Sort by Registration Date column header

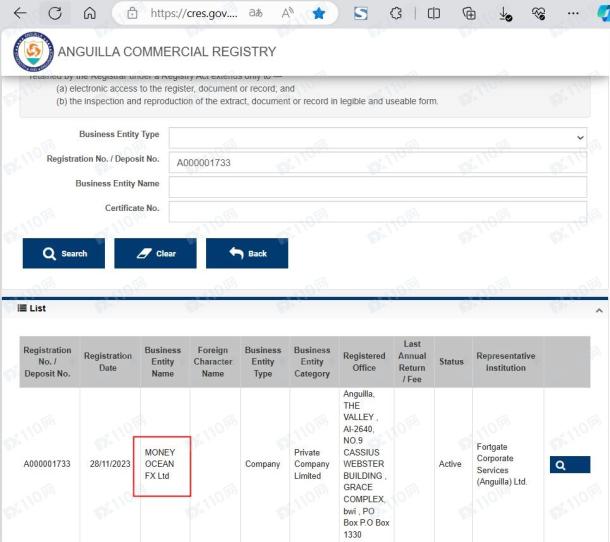point(108,362)
